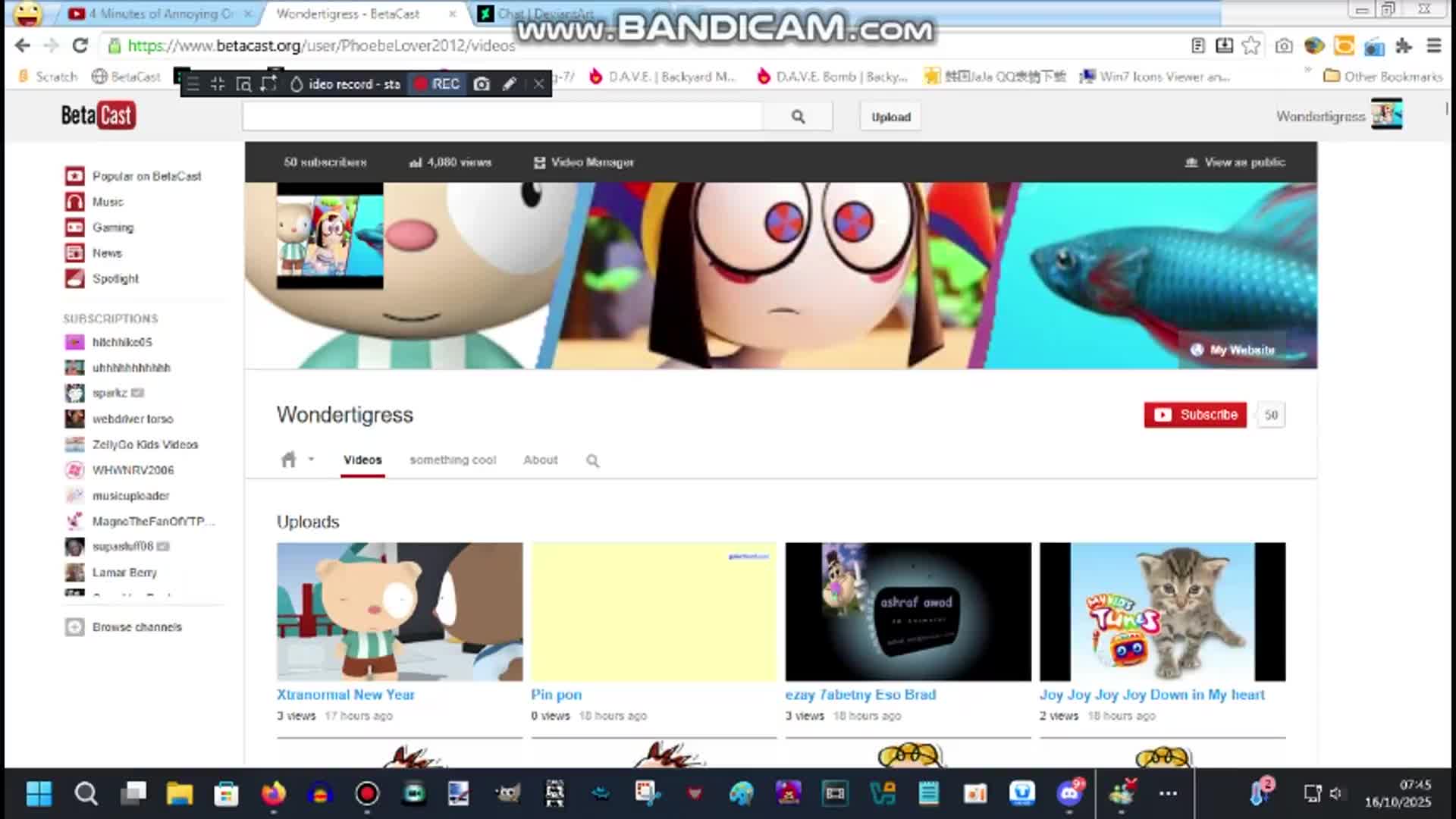The width and height of the screenshot is (1456, 819).
Task: Open Popular on BetaCast
Action: click(146, 176)
